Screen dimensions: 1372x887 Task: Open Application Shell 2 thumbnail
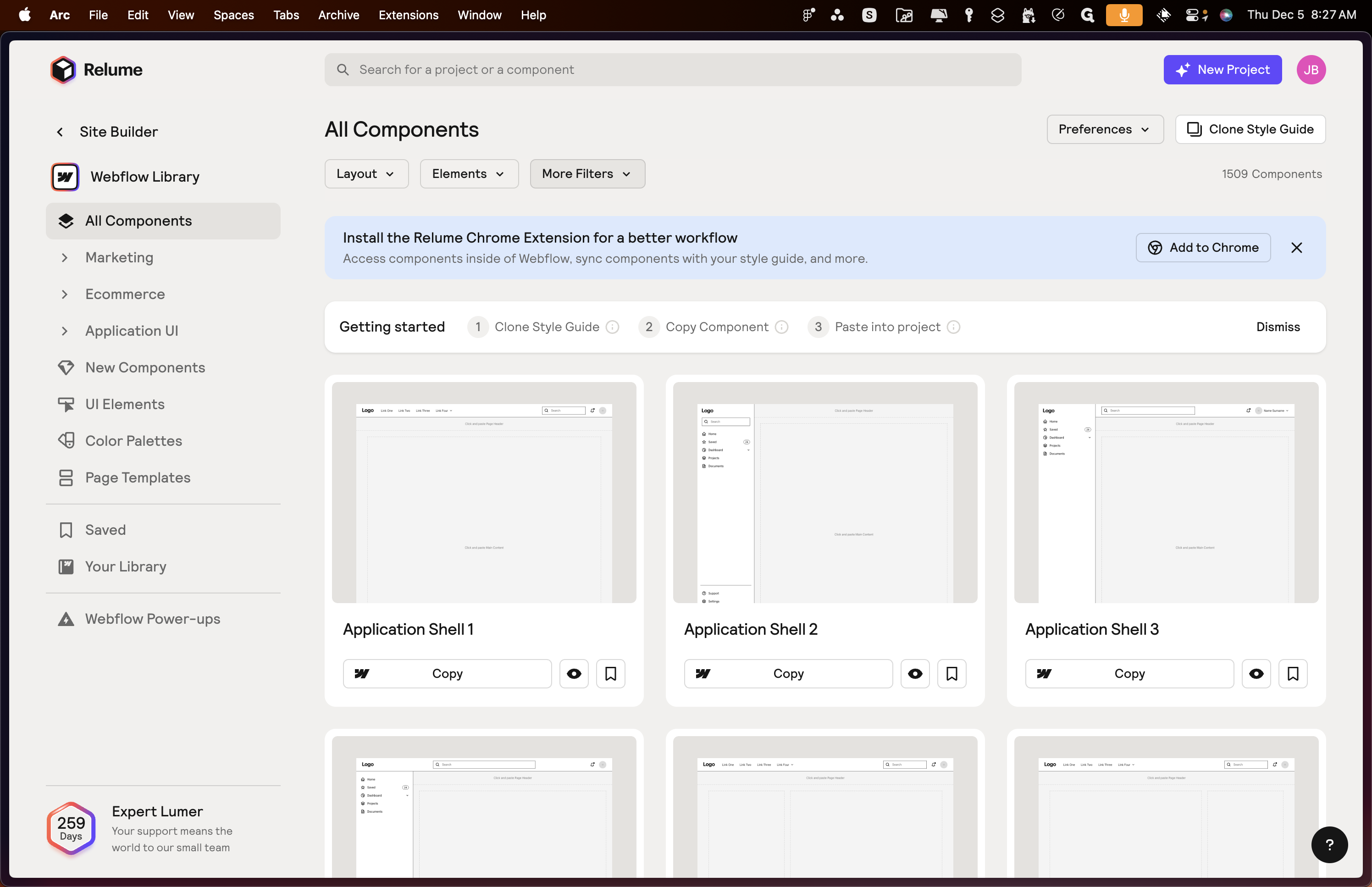(x=825, y=493)
